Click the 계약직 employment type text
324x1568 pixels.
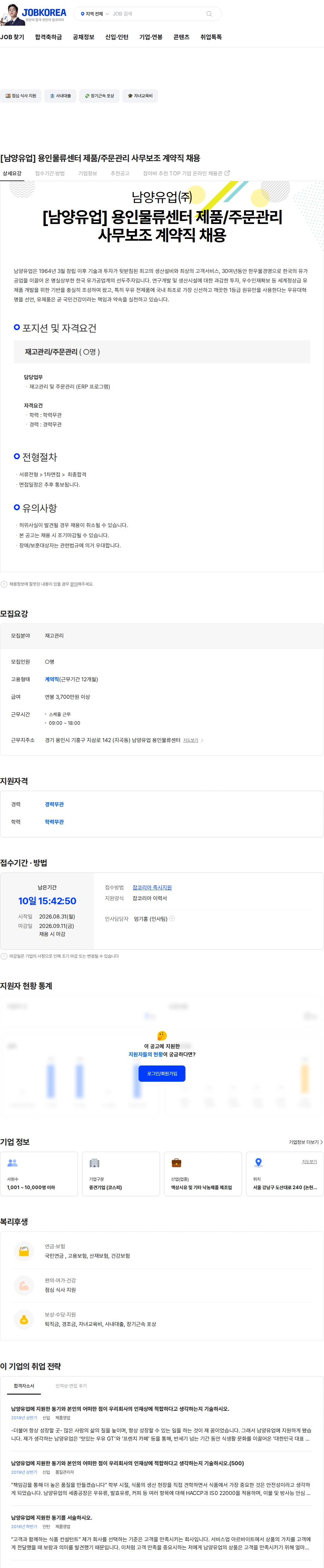click(x=52, y=679)
